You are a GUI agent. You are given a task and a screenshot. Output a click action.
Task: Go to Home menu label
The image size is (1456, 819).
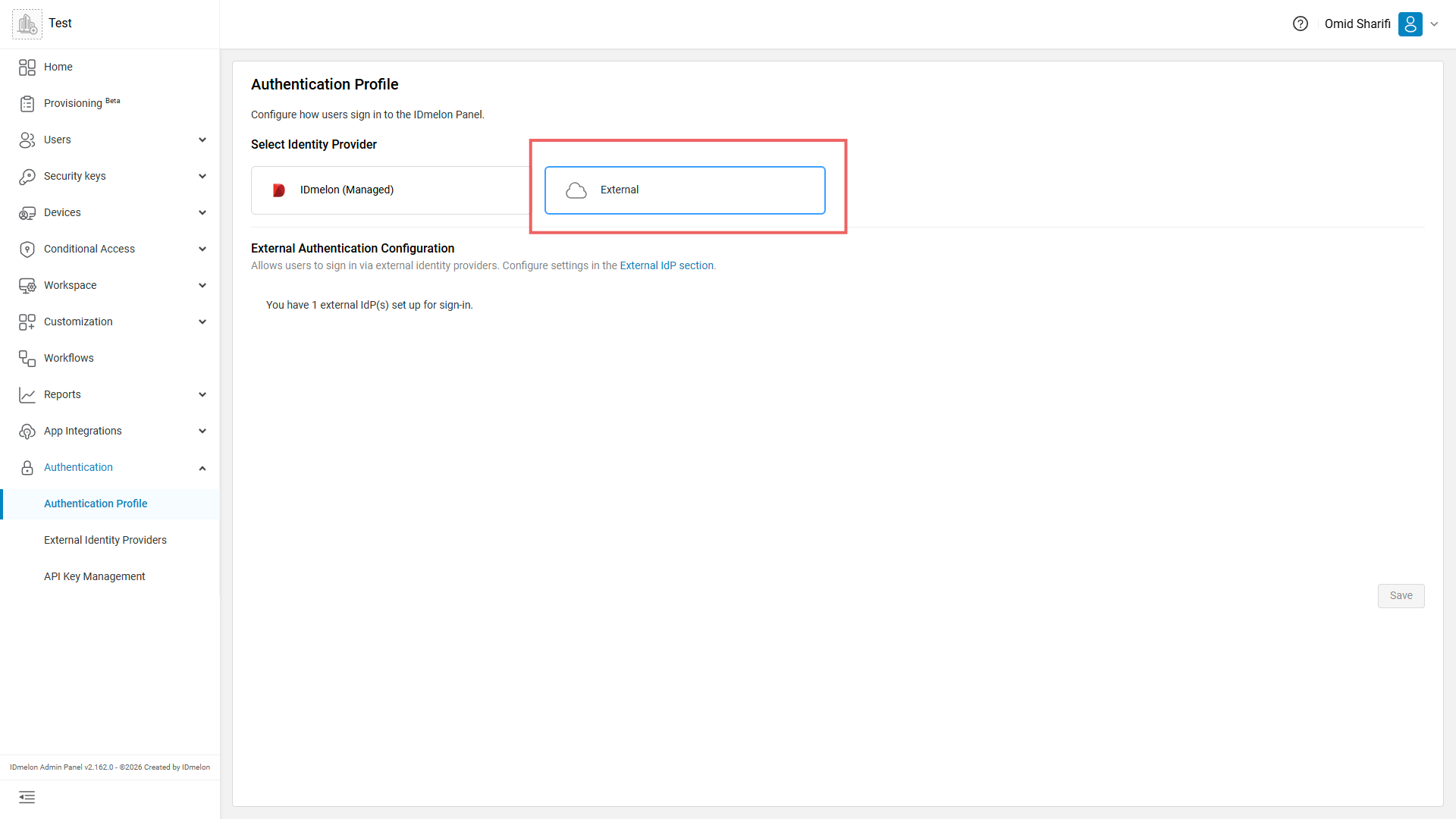[x=58, y=67]
